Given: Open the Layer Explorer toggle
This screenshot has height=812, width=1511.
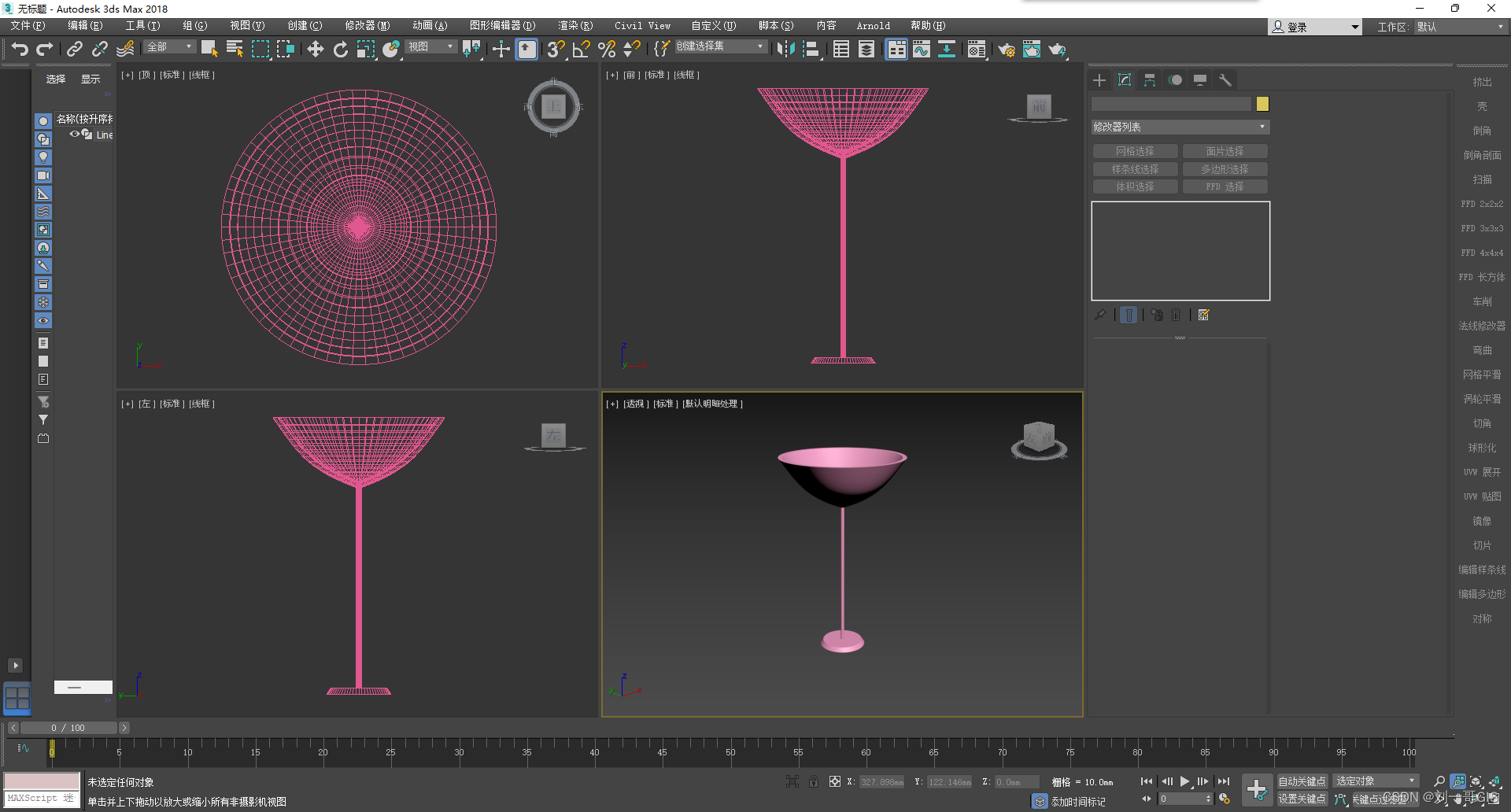Looking at the screenshot, I should point(866,50).
